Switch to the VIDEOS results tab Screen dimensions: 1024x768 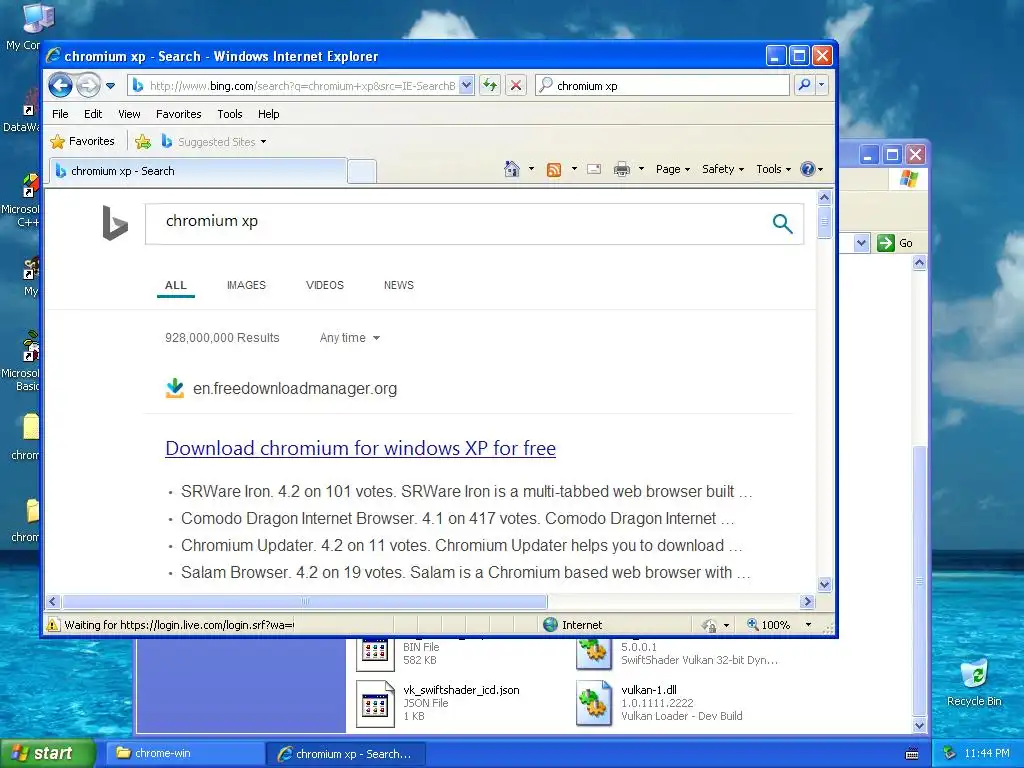point(325,285)
